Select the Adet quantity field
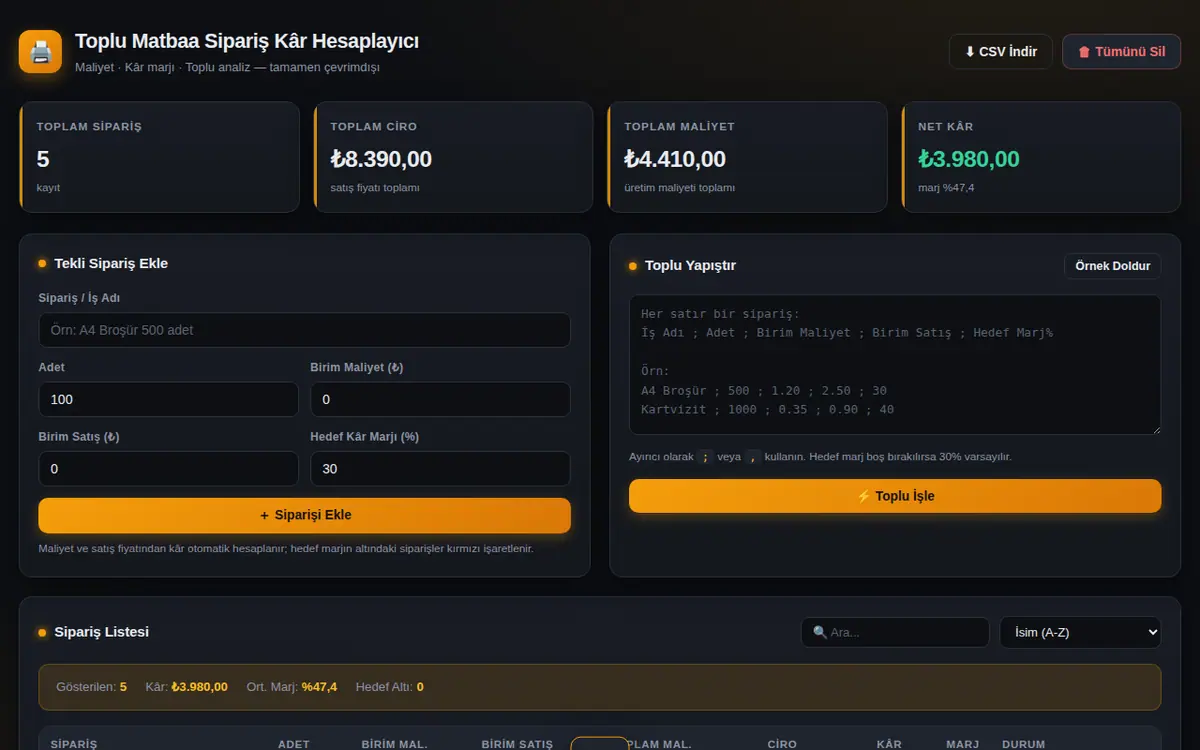The height and width of the screenshot is (750, 1200). point(169,399)
